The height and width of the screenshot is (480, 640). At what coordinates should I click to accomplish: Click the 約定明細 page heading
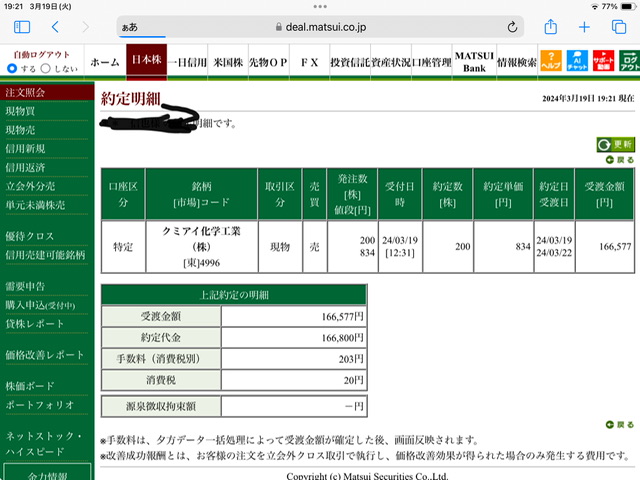coord(131,98)
